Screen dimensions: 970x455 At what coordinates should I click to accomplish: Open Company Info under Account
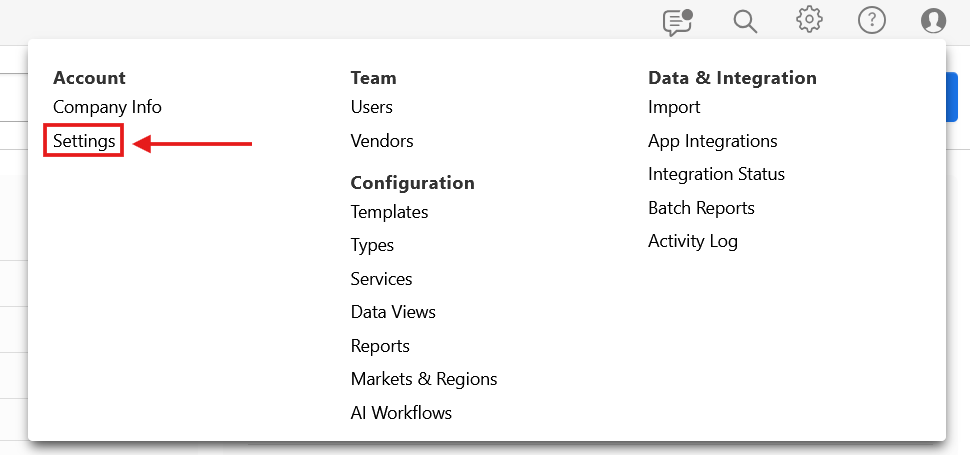tap(107, 107)
